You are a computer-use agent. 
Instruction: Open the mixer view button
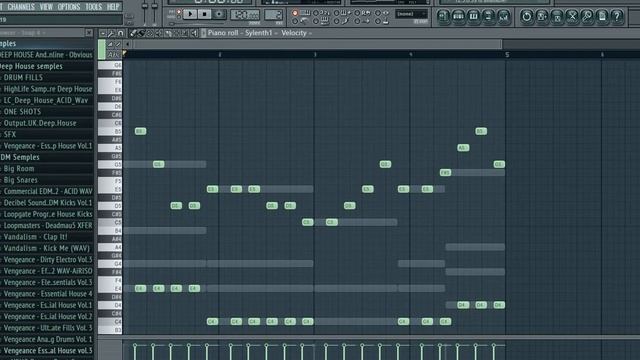coord(504,16)
